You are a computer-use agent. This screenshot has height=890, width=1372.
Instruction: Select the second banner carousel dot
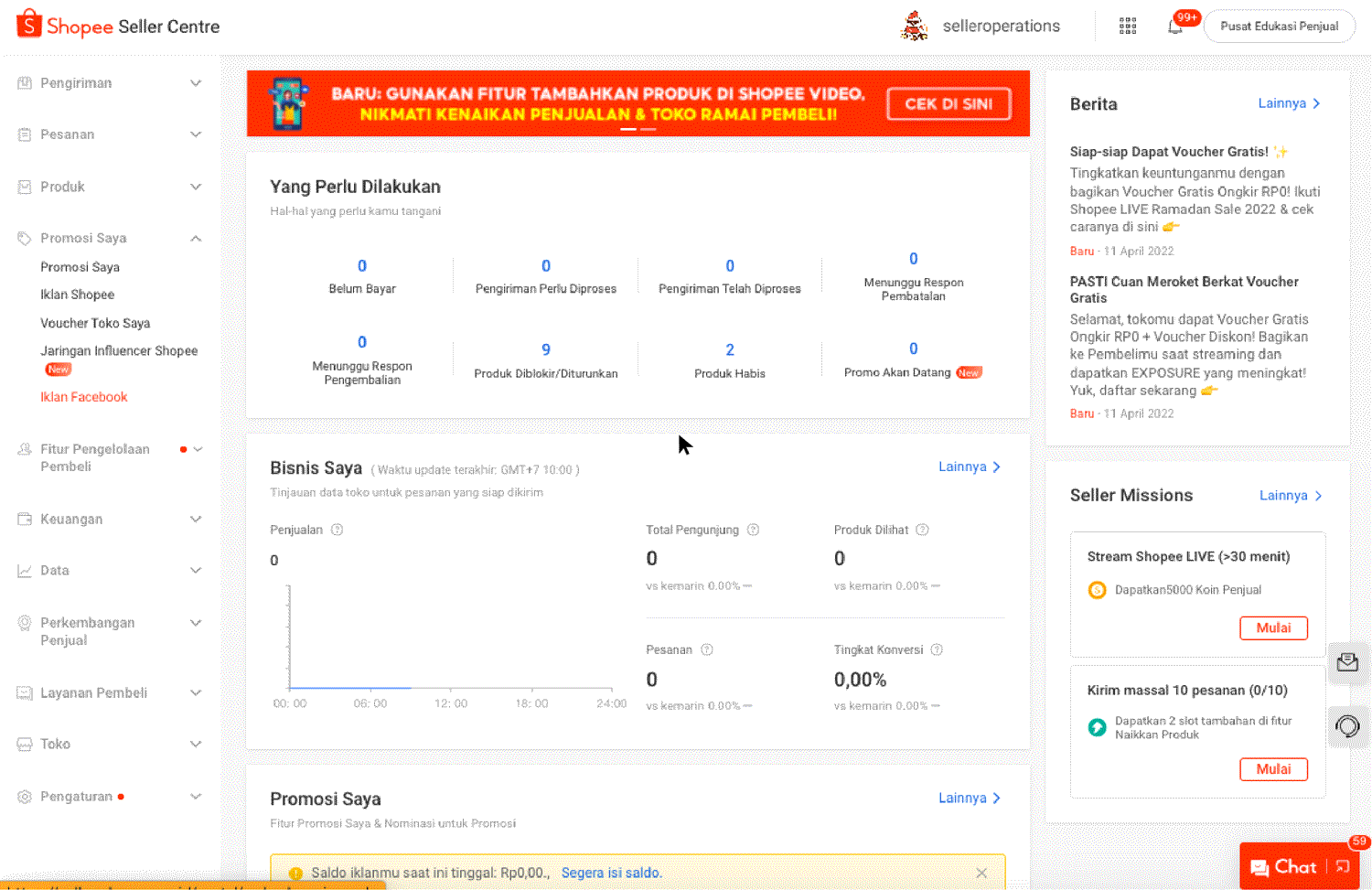tap(648, 129)
